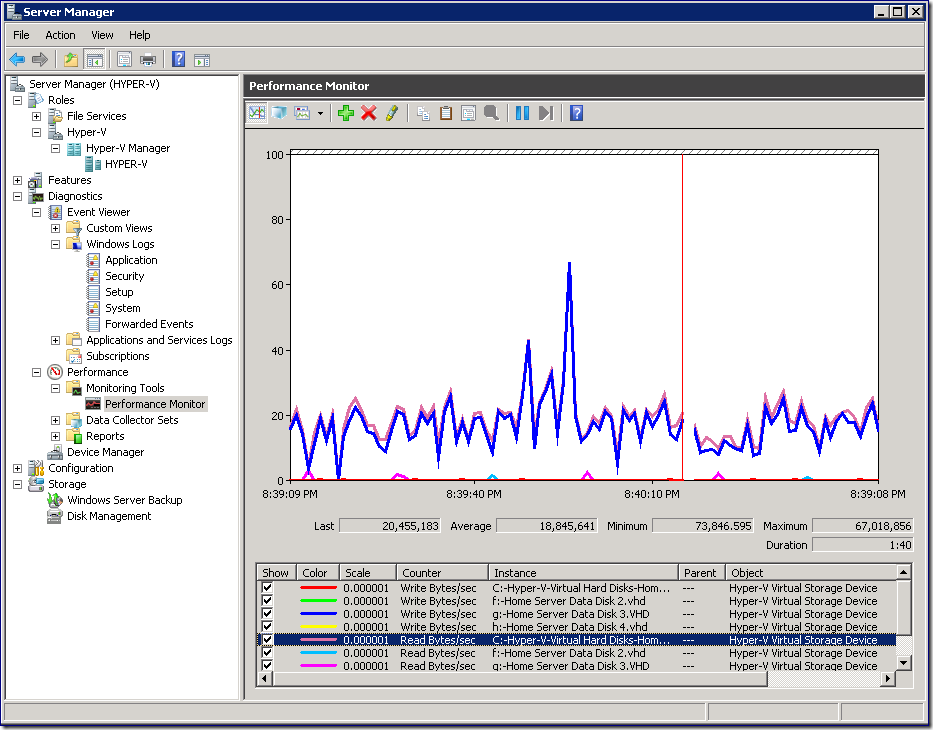Open the Change graph type dropdown arrow
Screen dimensions: 933x730
click(320, 113)
